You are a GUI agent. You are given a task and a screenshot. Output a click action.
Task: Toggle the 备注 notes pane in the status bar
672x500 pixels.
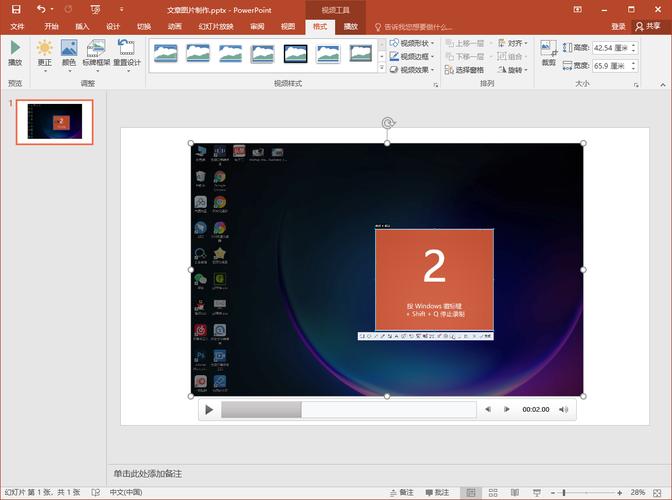point(402,493)
